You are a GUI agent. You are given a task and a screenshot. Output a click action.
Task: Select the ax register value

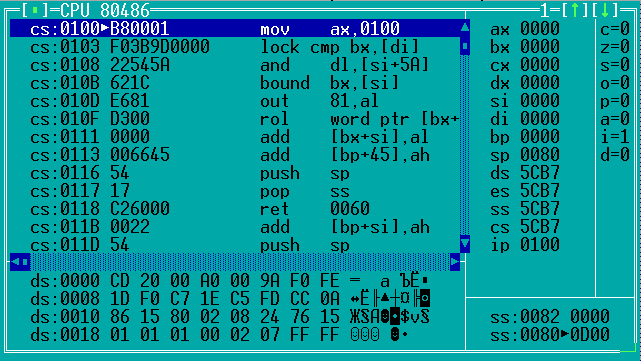point(540,28)
